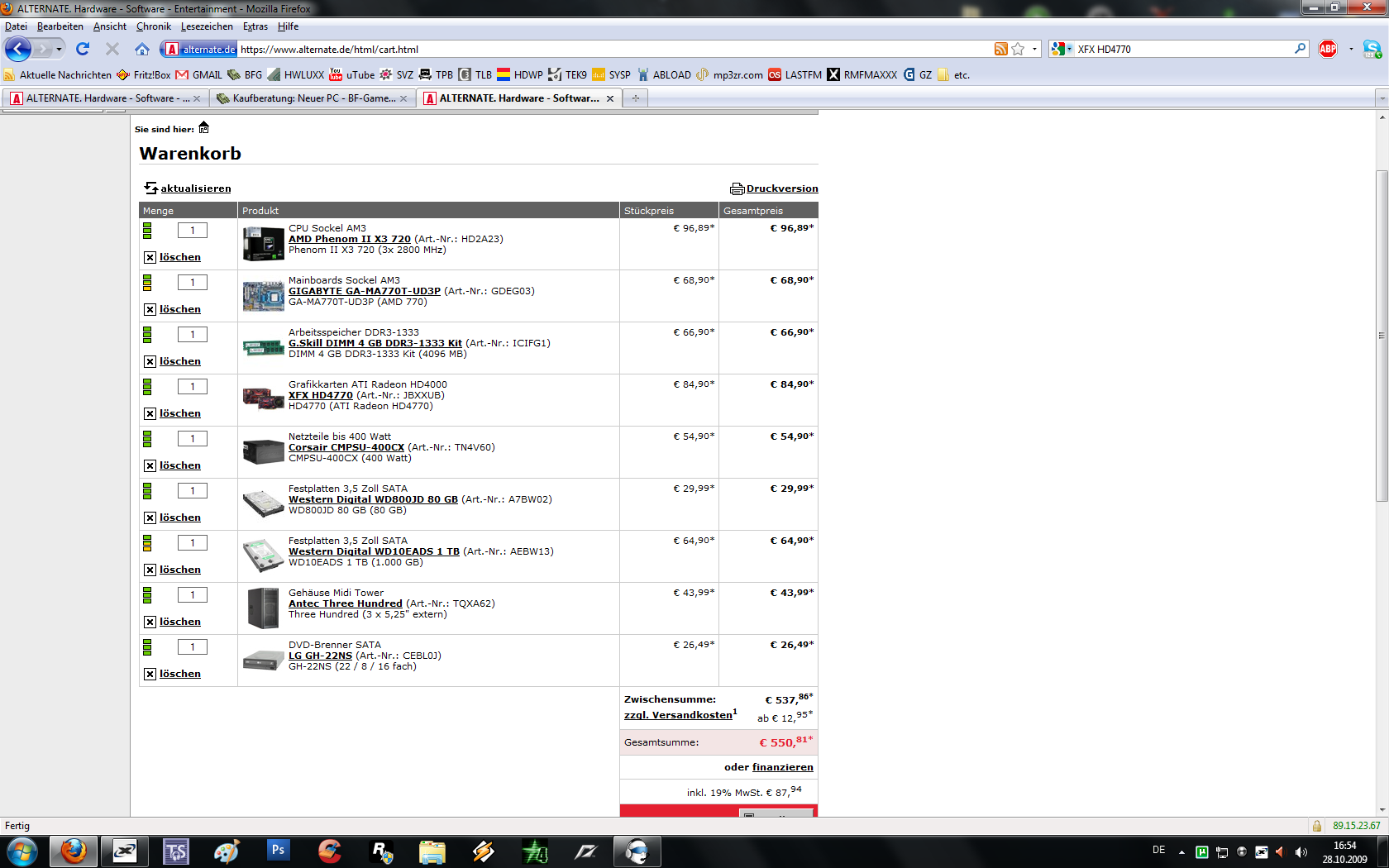1389x868 pixels.
Task: Click the lock security icon in status bar
Action: [1316, 826]
